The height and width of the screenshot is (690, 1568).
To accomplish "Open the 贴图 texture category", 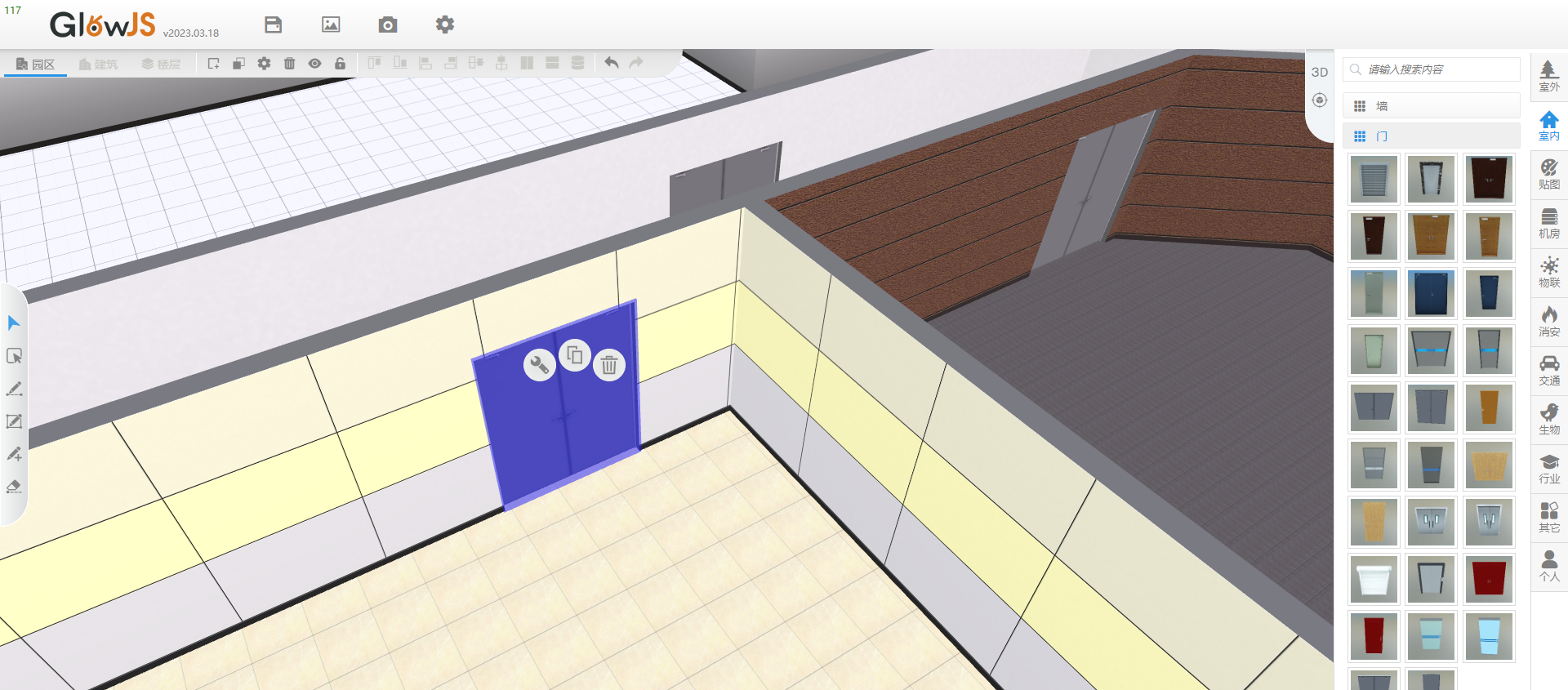I will (x=1548, y=174).
